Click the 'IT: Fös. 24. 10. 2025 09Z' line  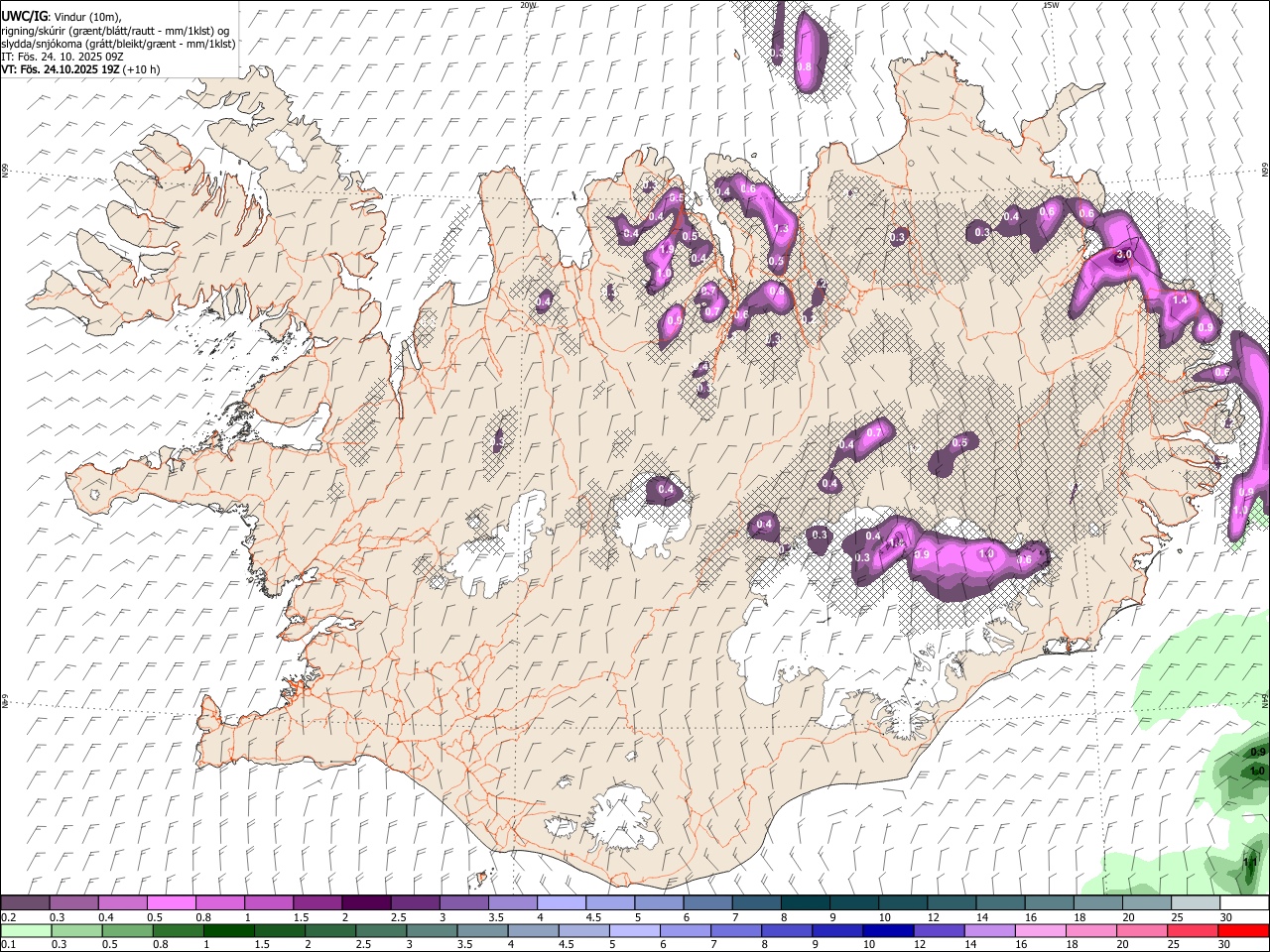pos(62,57)
